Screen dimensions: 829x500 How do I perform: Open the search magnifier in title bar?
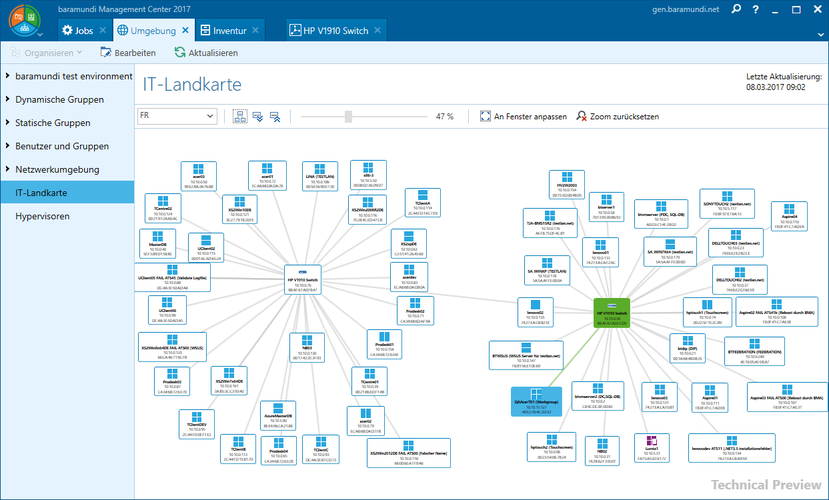coord(736,9)
